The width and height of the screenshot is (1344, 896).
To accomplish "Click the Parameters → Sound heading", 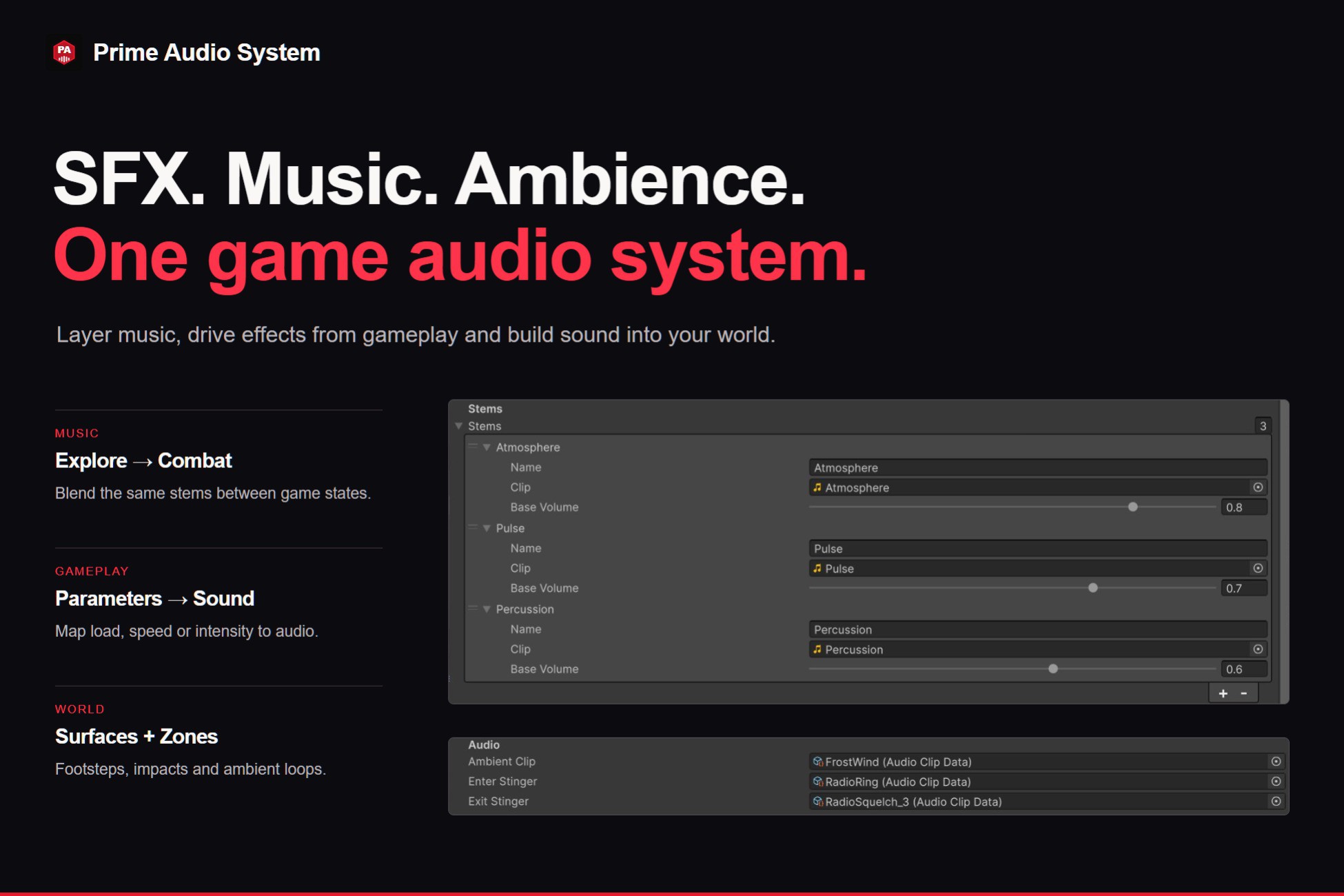I will 154,598.
